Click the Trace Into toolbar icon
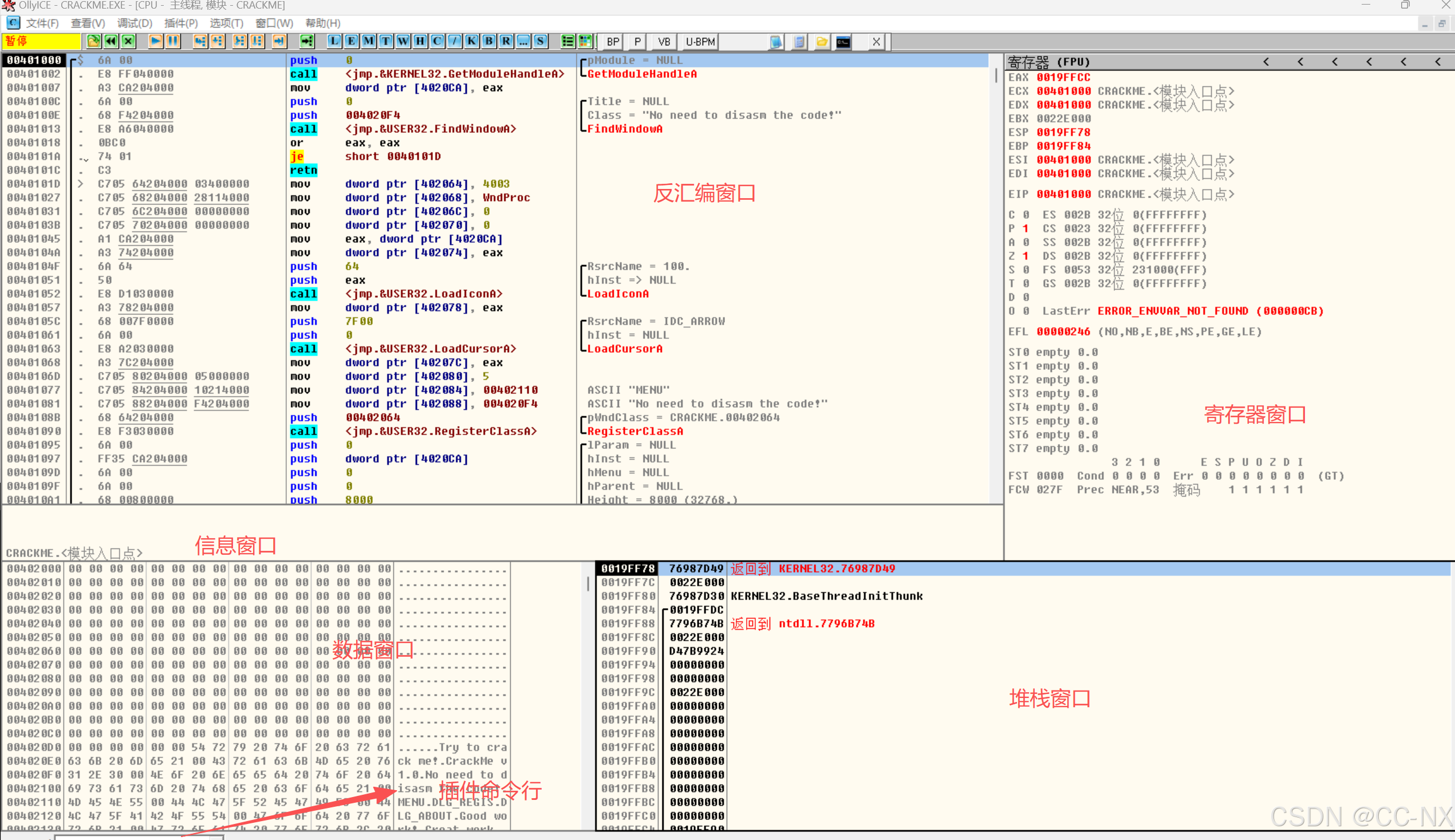Screen dimensions: 1455x840 tap(239, 42)
